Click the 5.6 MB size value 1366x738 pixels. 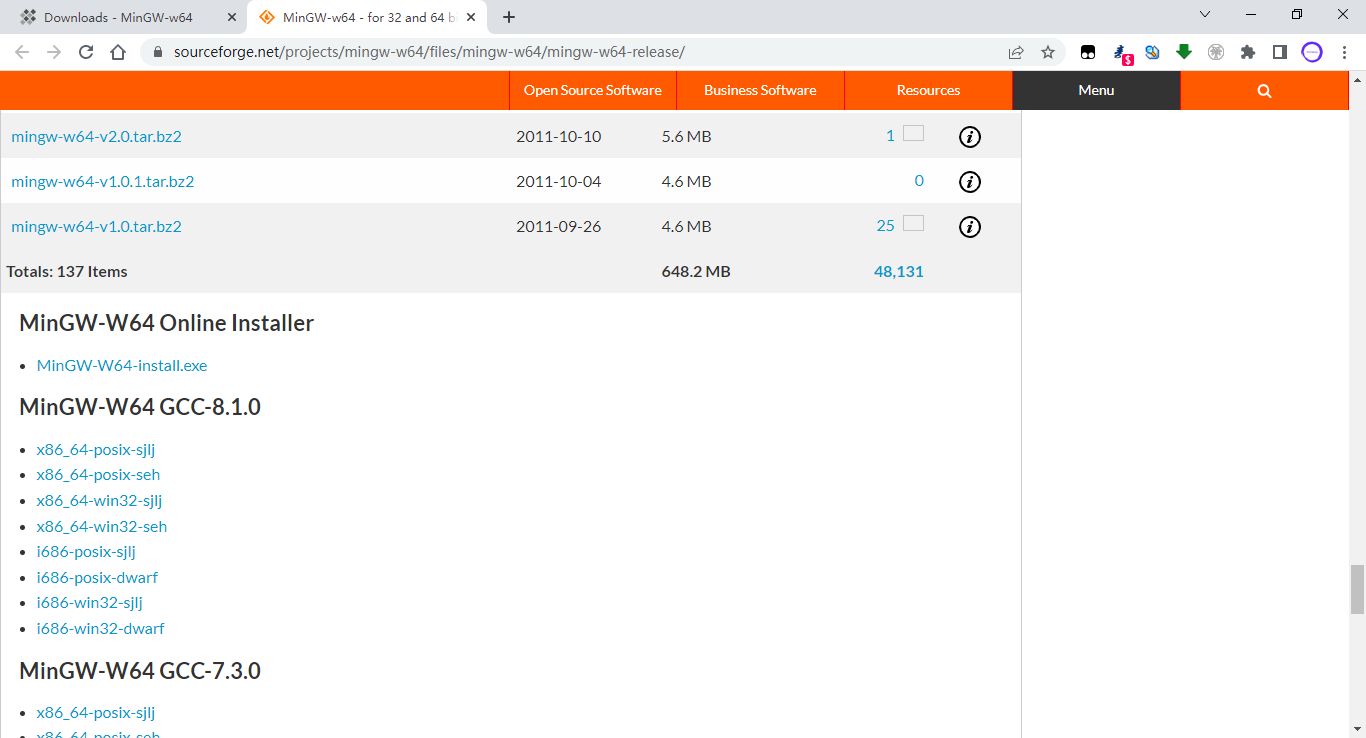pos(686,136)
